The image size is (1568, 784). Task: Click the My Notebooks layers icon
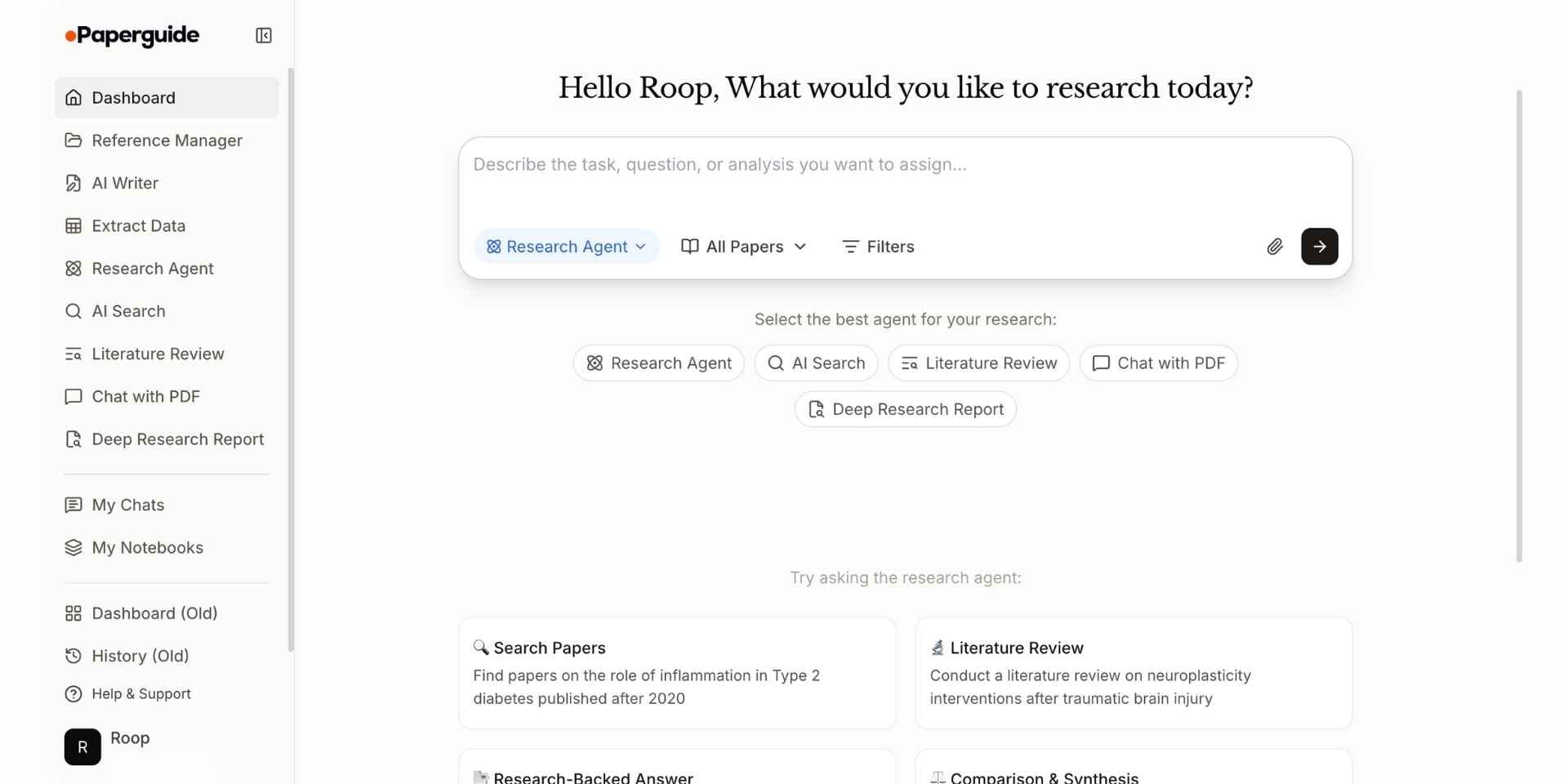click(73, 547)
